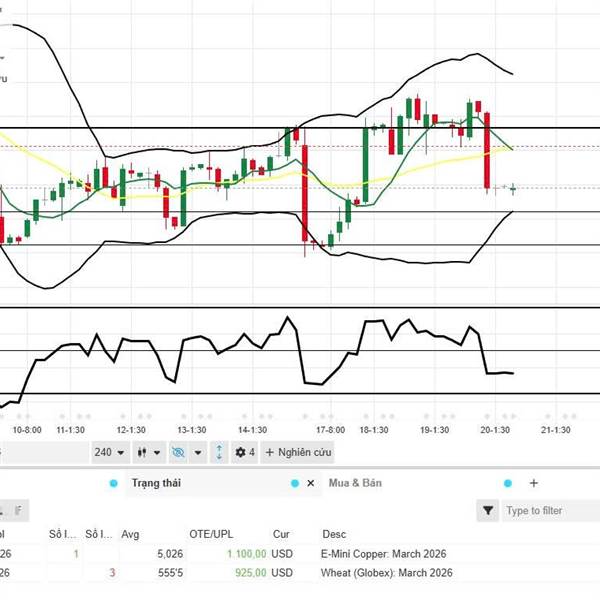Add a new panel tab with plus
600x600 pixels.
[x=534, y=483]
